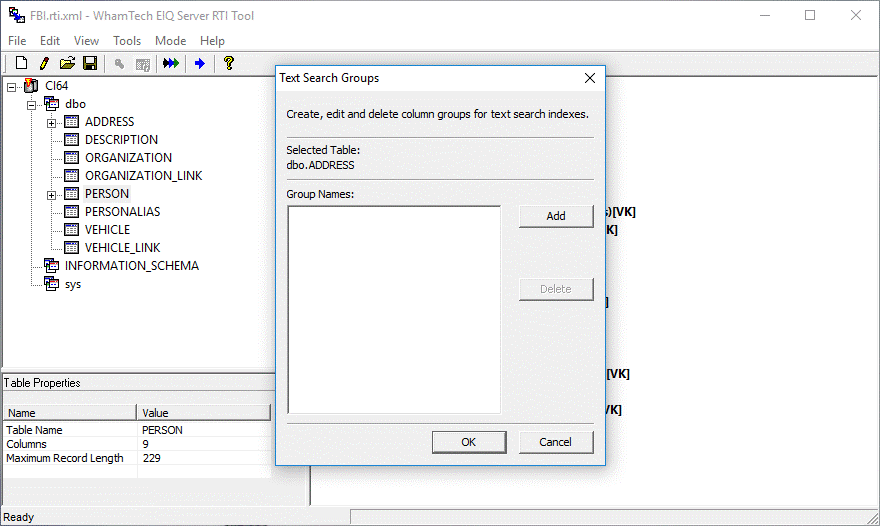This screenshot has height=526, width=880.
Task: Click the yellow question mark help icon
Action: click(x=229, y=64)
